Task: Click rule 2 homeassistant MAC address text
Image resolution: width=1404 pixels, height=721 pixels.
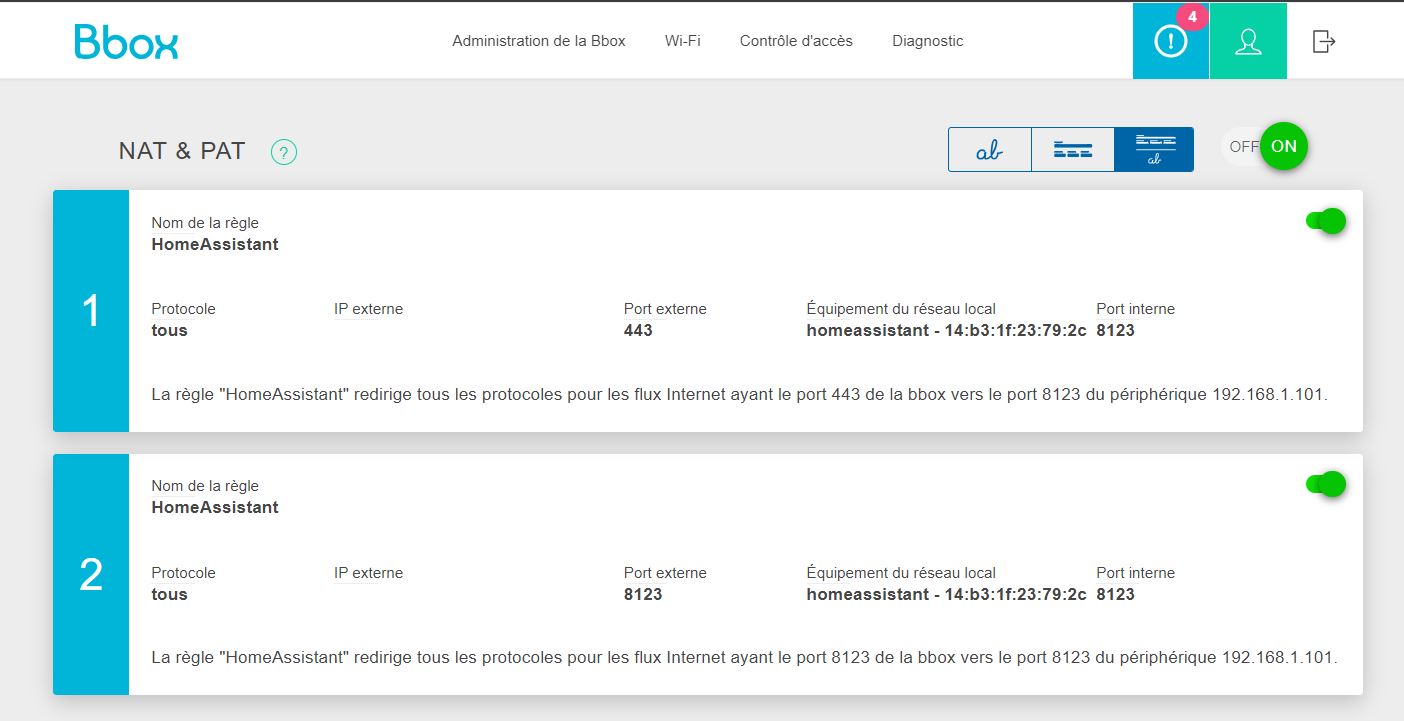Action: [946, 594]
